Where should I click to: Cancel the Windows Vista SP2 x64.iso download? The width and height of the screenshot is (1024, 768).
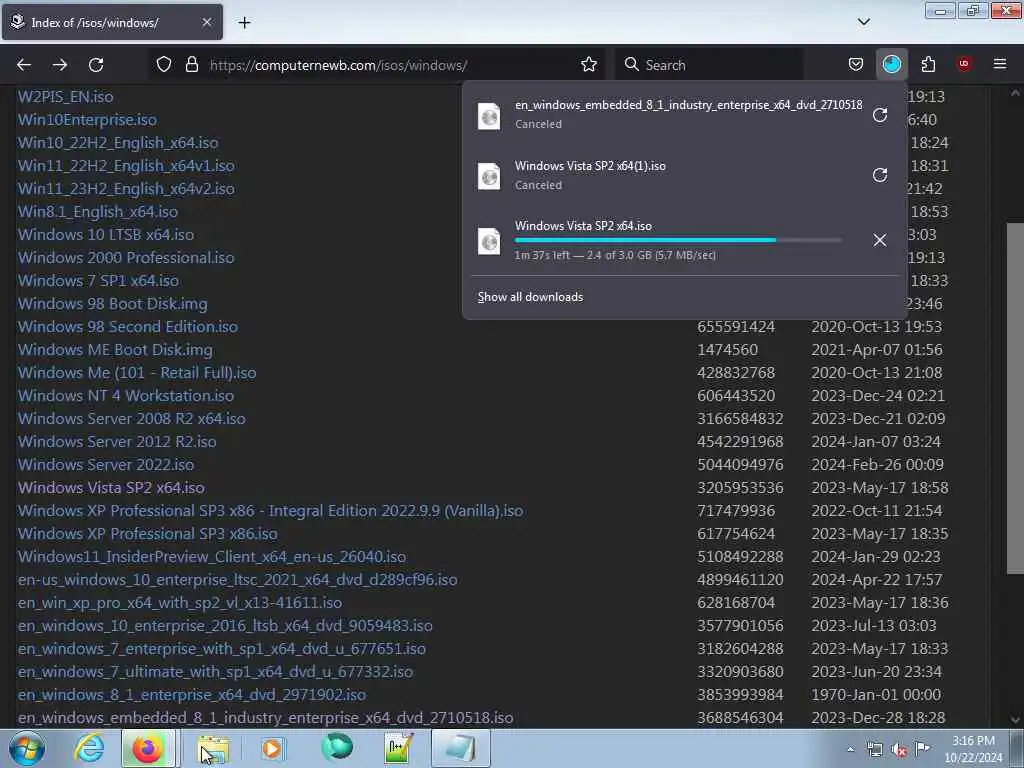point(880,240)
